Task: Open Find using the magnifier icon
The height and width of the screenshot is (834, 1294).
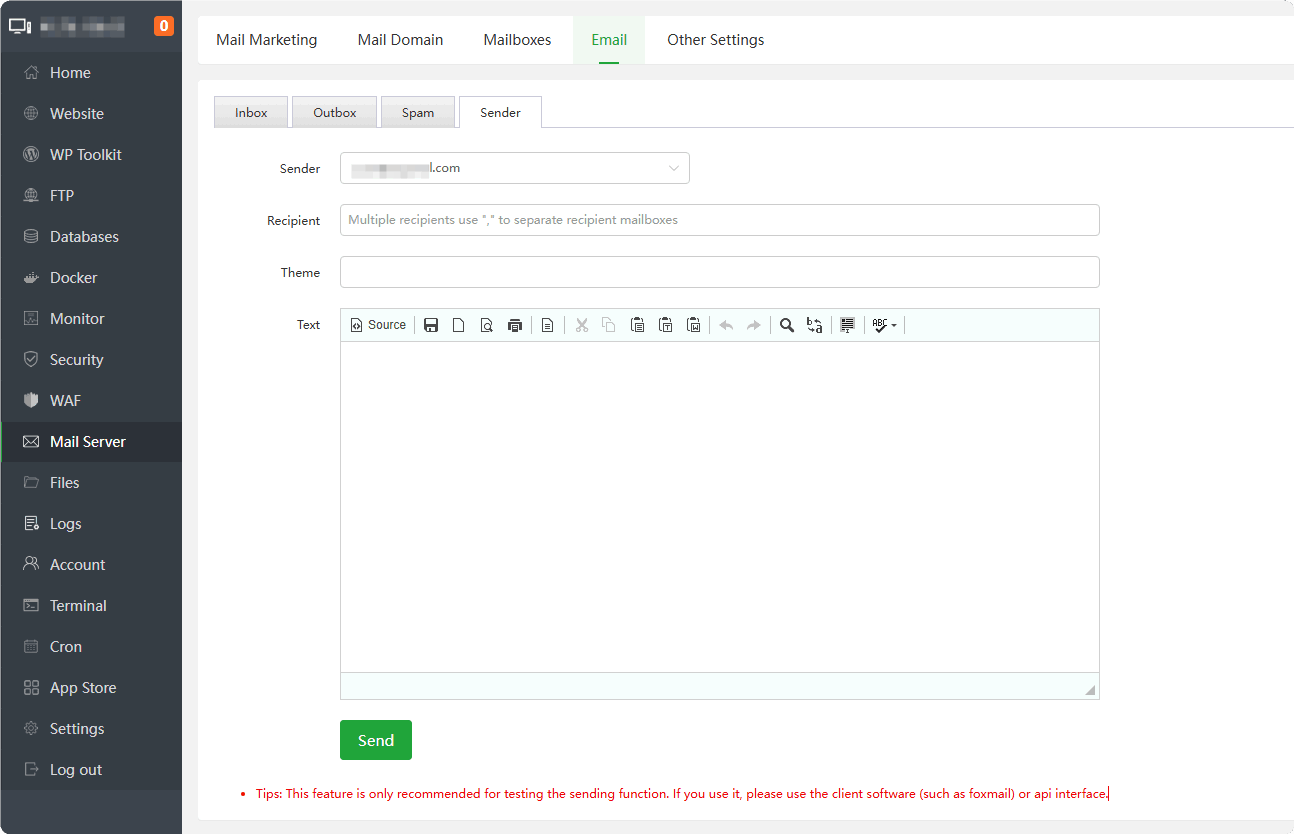Action: point(787,325)
